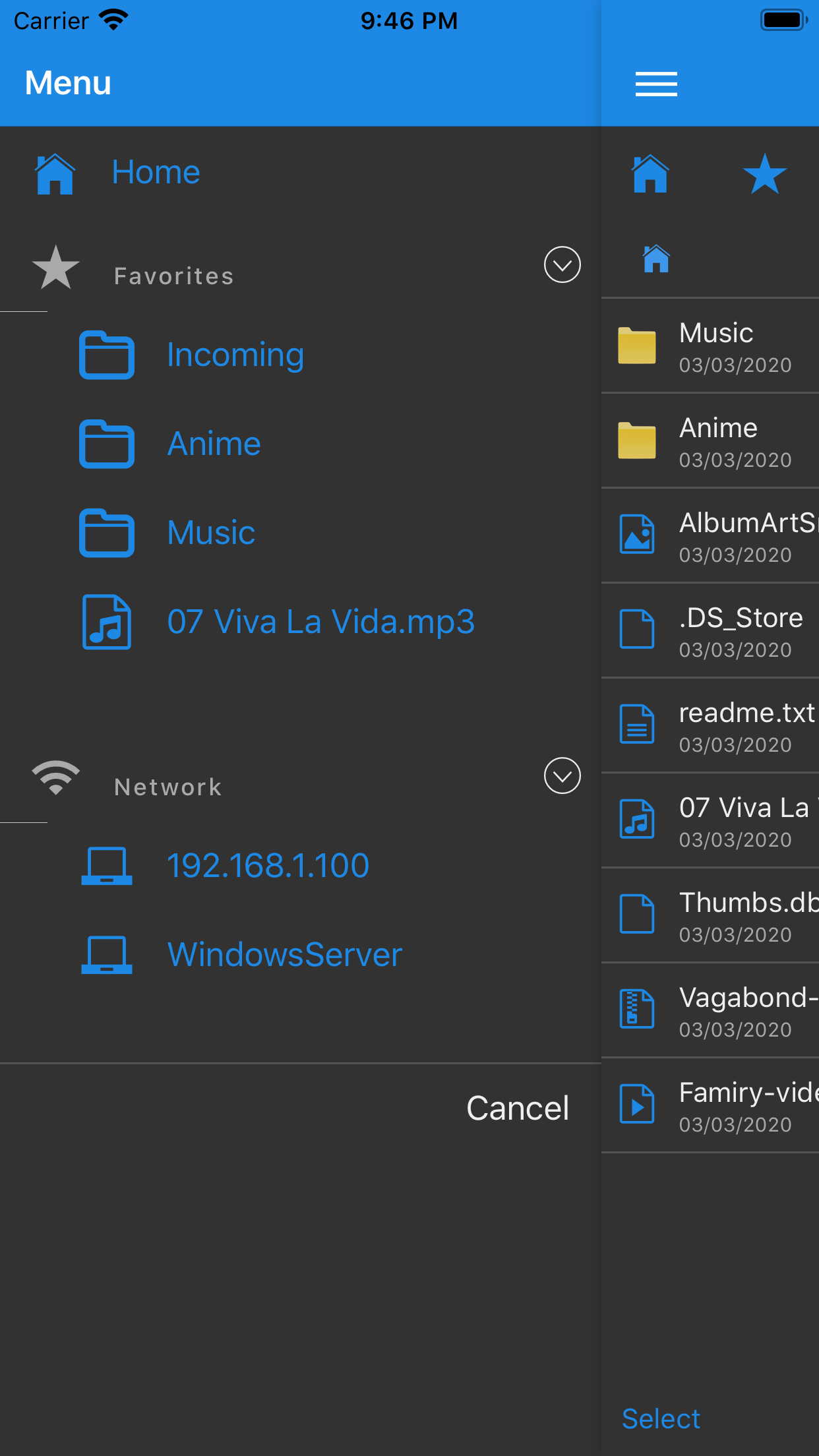Connect to 192.168.1.100 network host
Image resolution: width=819 pixels, height=1456 pixels.
tap(268, 866)
